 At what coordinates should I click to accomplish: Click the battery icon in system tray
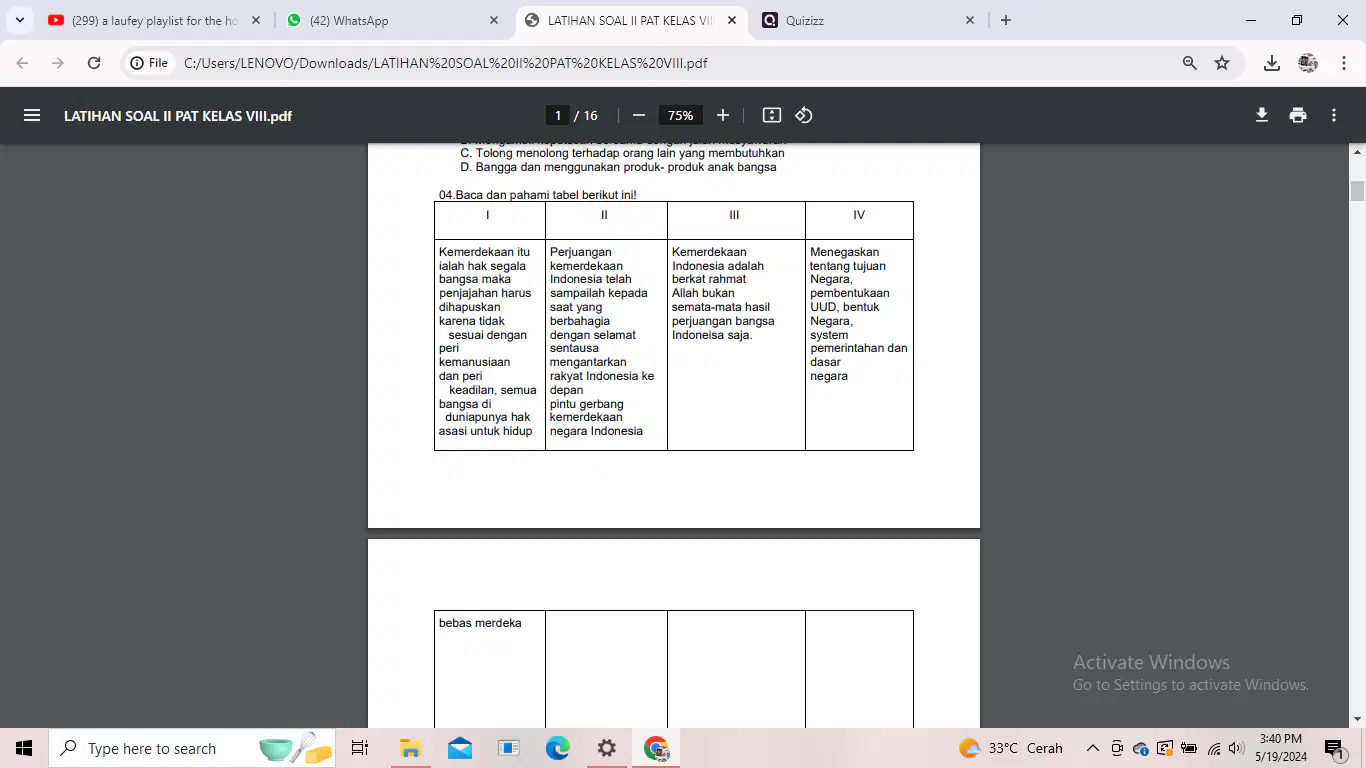coord(1189,748)
